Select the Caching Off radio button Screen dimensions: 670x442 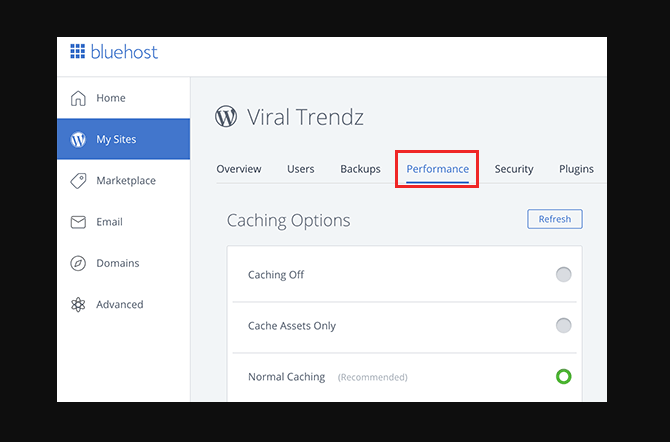[x=564, y=274]
